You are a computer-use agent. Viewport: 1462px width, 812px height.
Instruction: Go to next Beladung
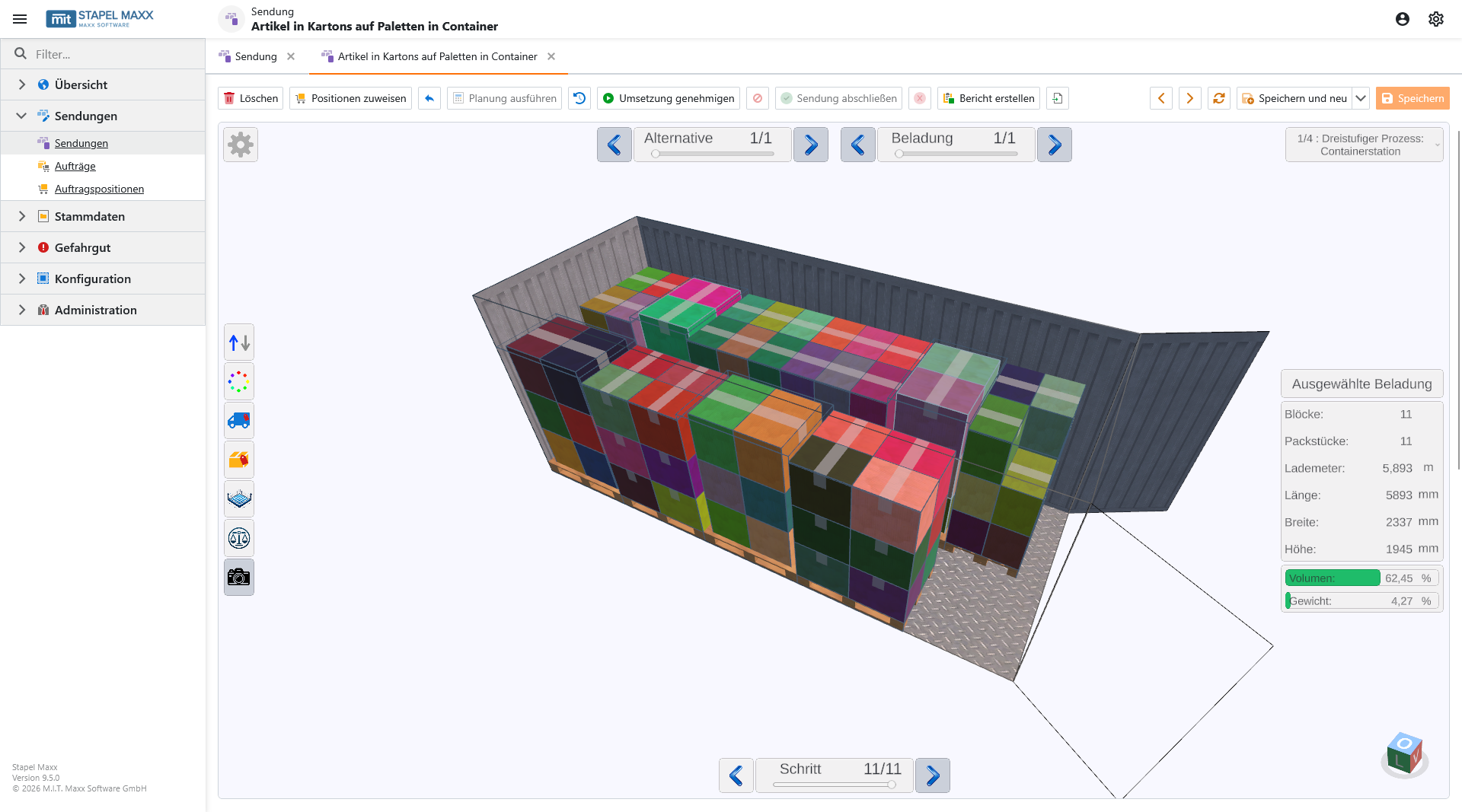[x=1055, y=145]
